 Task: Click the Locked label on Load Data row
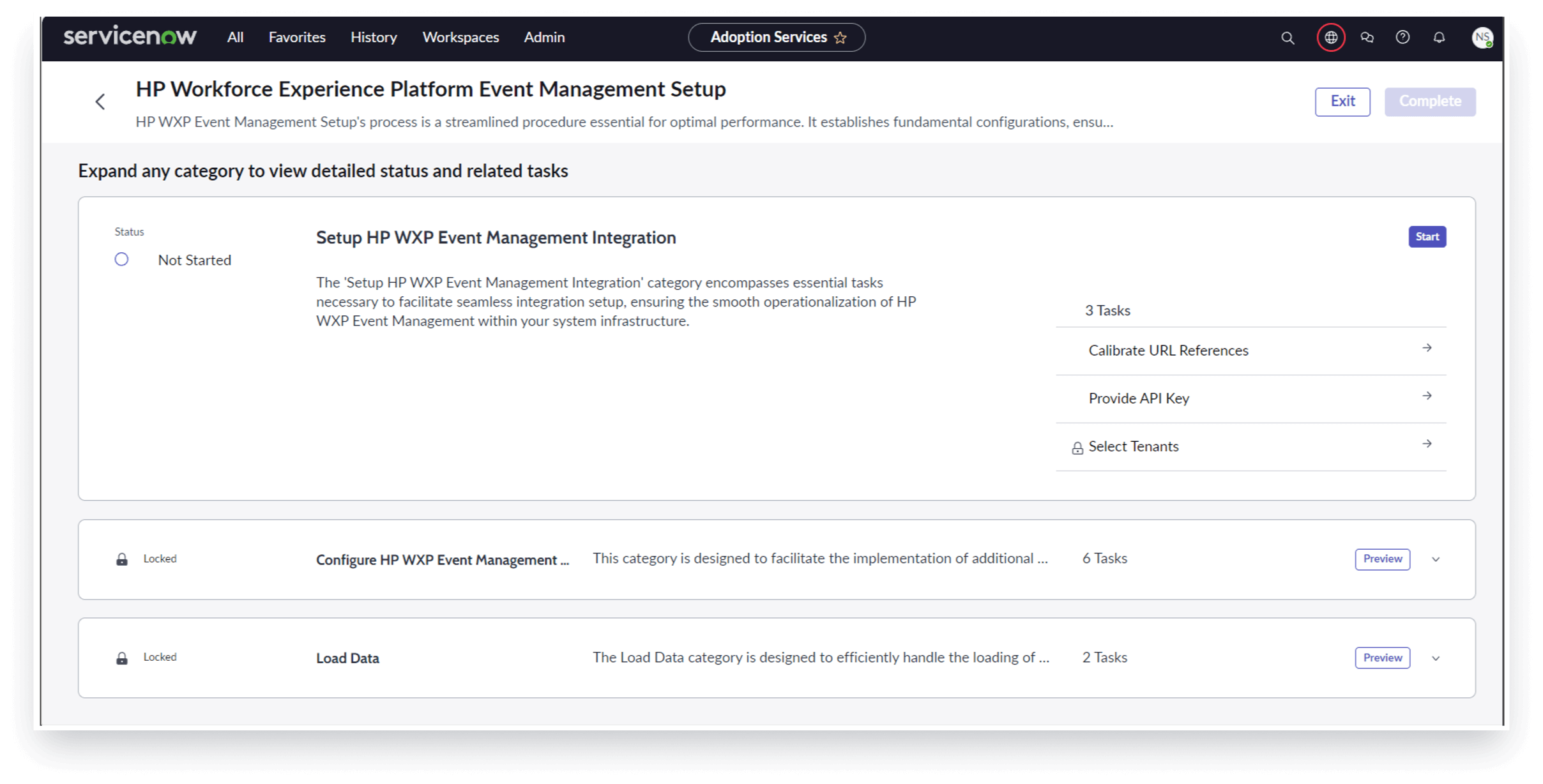pyautogui.click(x=160, y=657)
